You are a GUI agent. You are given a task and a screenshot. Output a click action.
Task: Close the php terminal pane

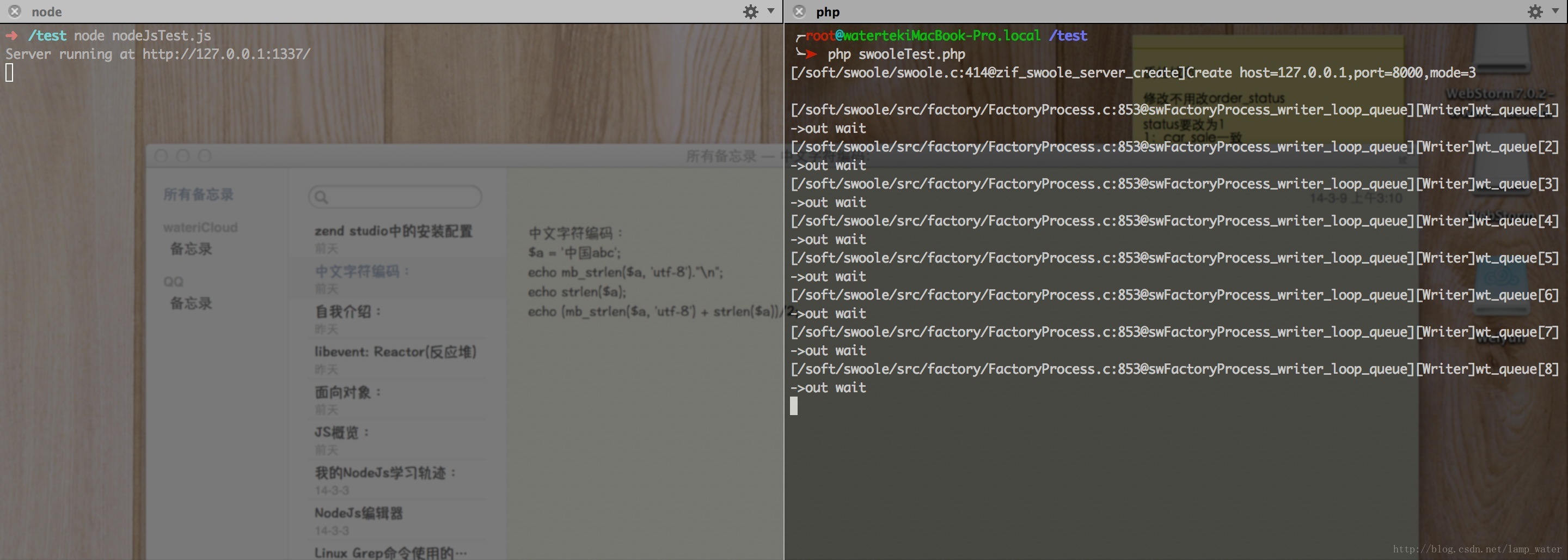pos(799,11)
